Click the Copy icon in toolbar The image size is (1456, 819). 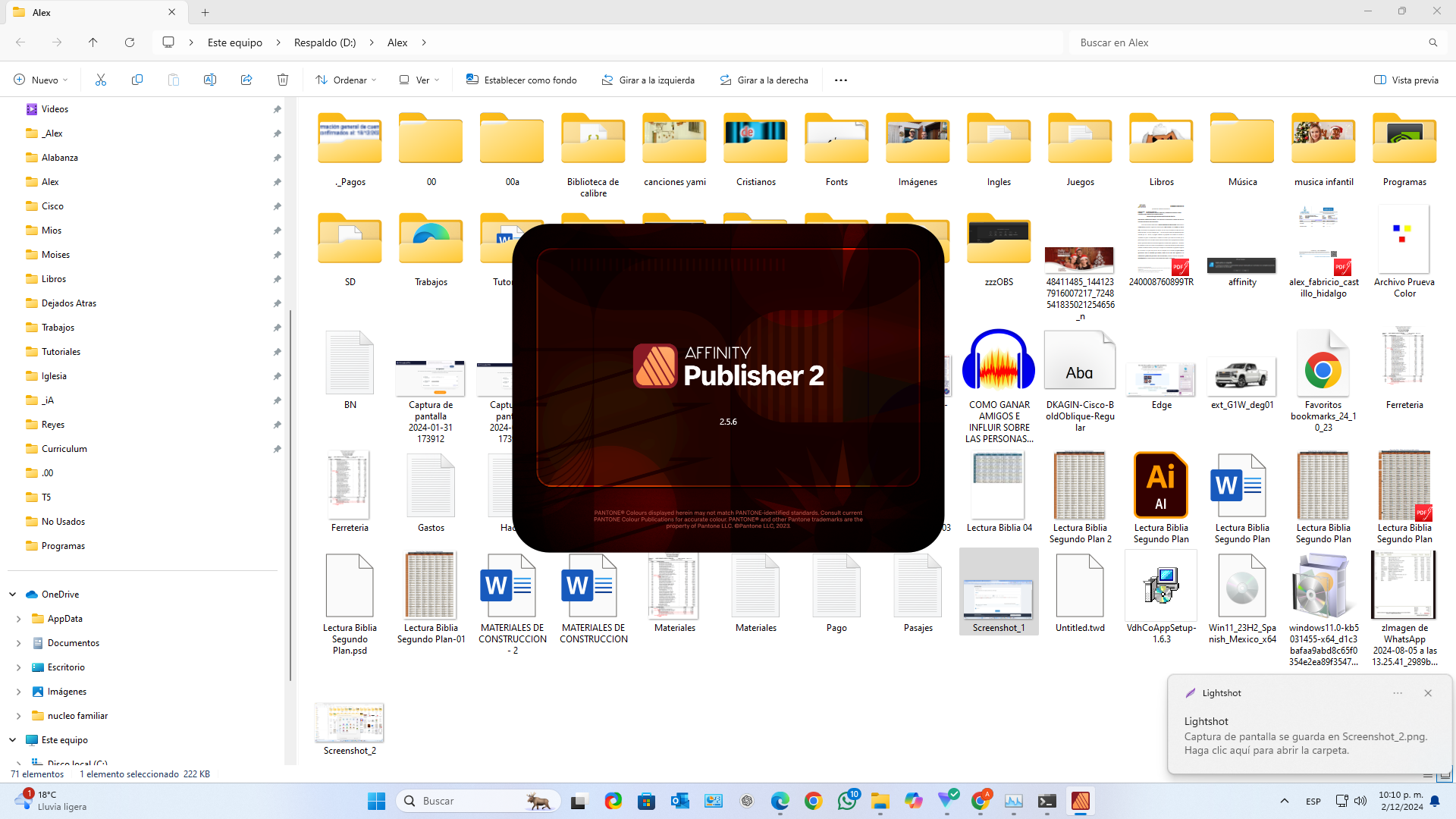click(137, 80)
